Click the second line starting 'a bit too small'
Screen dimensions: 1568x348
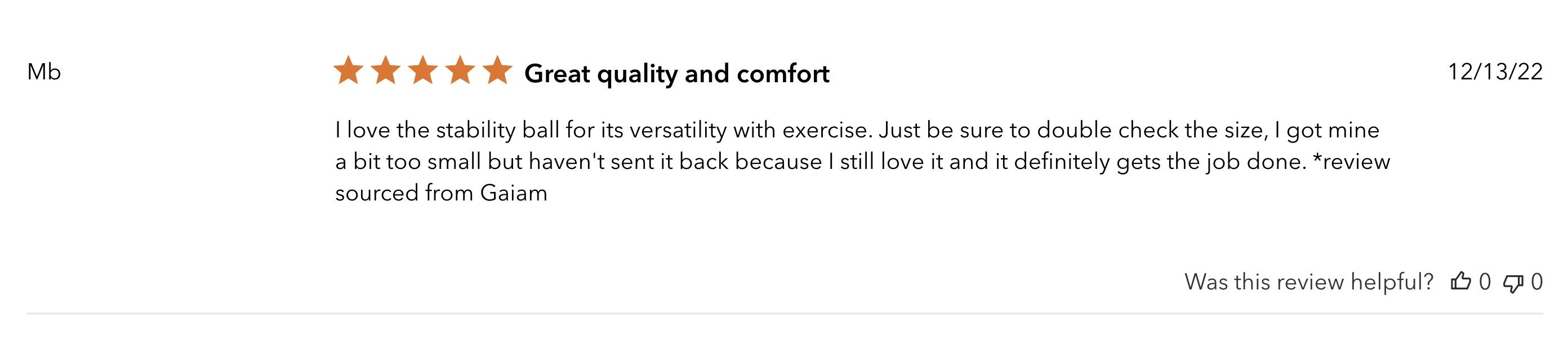[862, 162]
